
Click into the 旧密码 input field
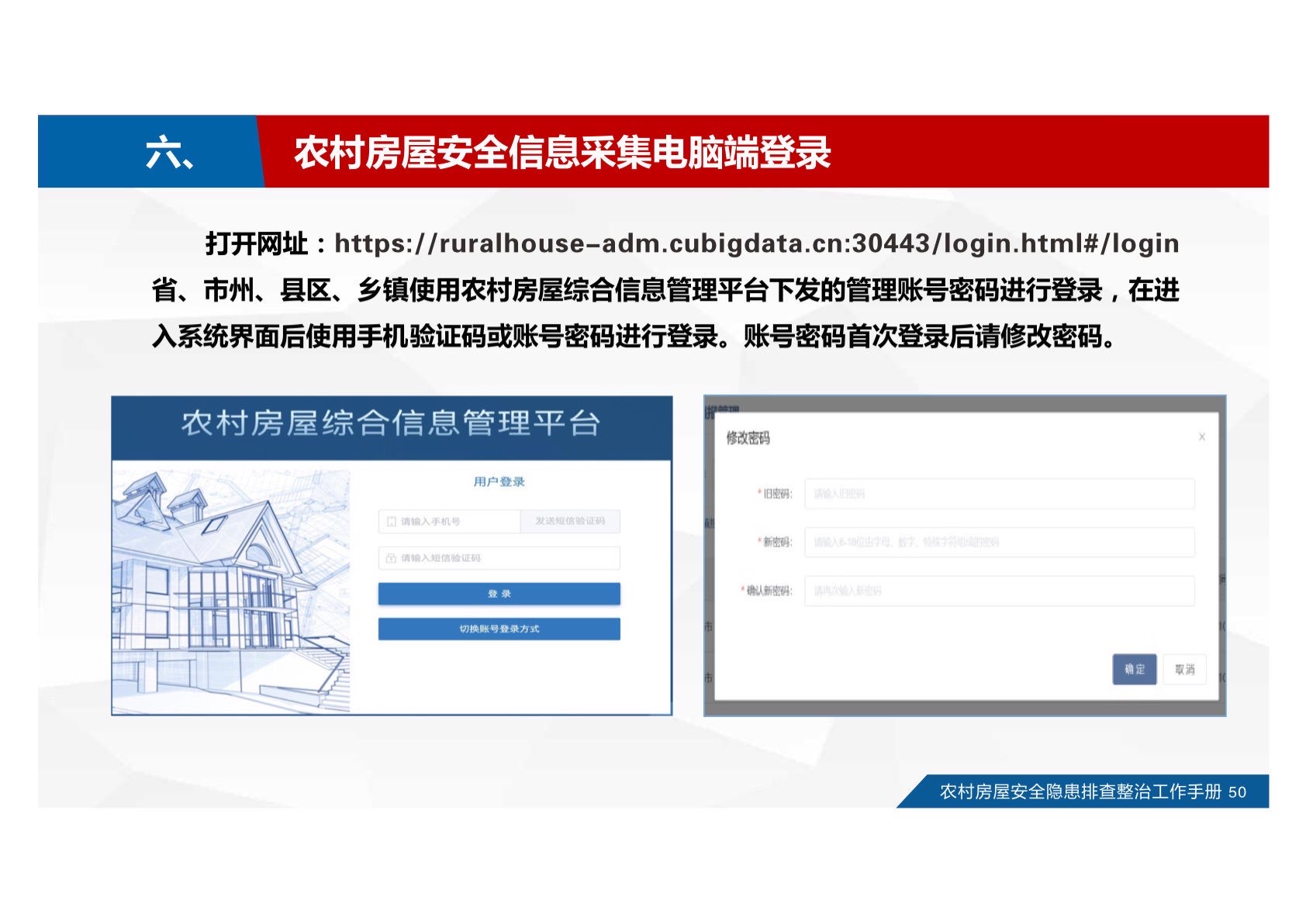point(999,494)
